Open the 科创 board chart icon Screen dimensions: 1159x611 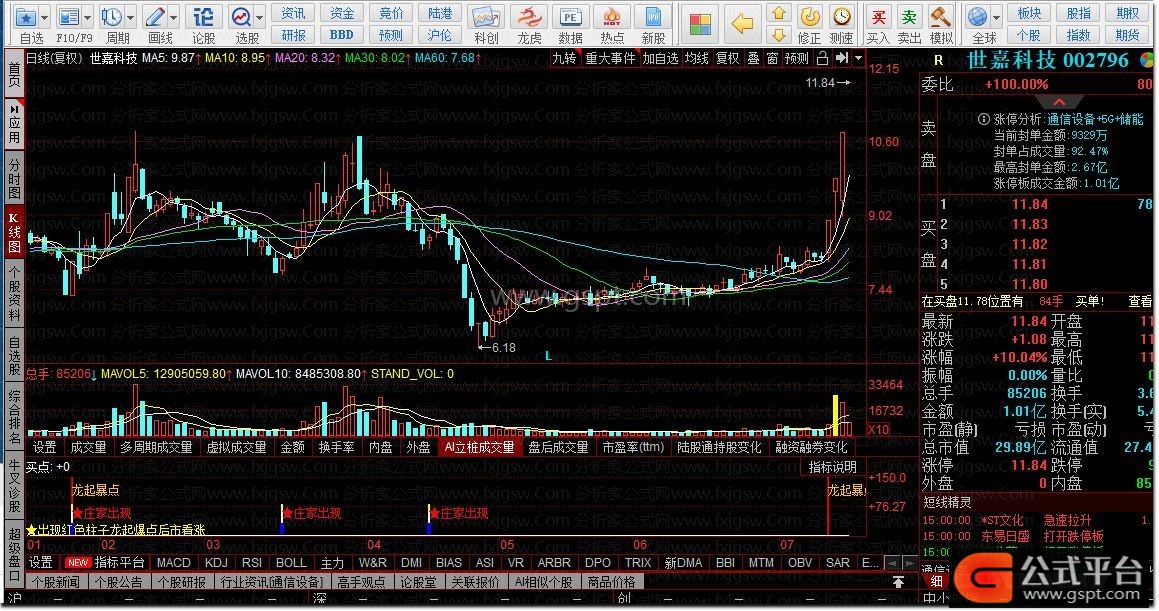pyautogui.click(x=486, y=16)
